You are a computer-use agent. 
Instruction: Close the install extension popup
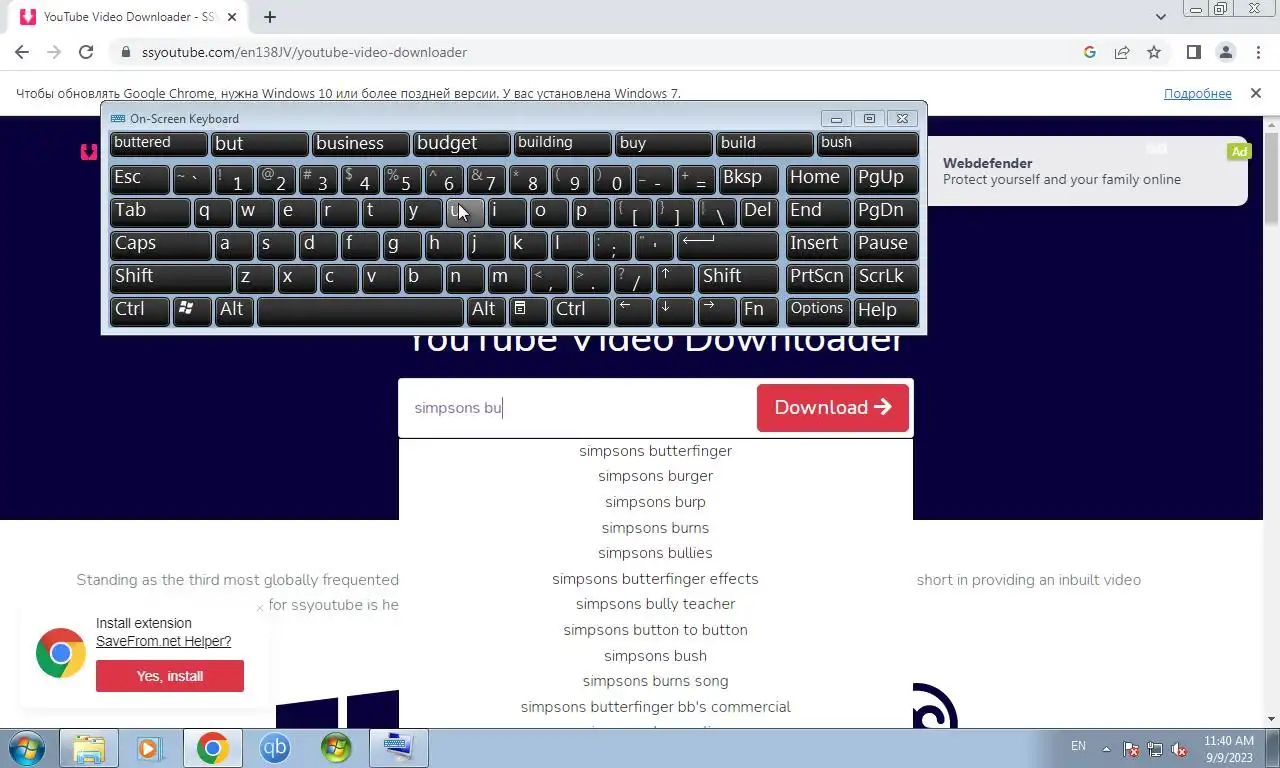[x=260, y=607]
